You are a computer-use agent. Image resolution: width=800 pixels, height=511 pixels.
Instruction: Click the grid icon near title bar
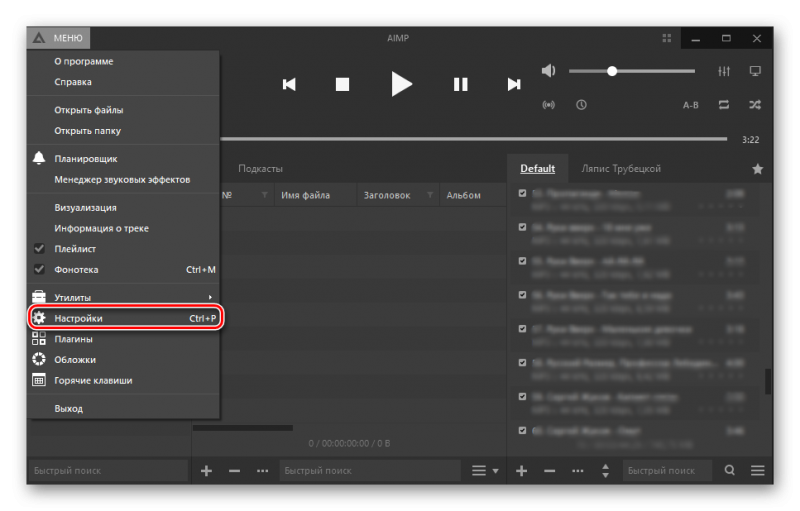click(667, 38)
